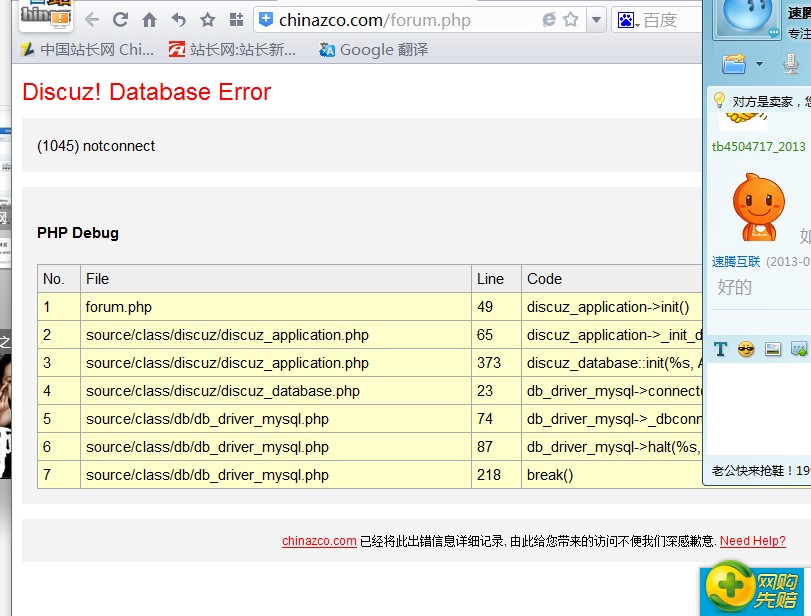
Task: Bookmark this page with address bar star
Action: 571,20
